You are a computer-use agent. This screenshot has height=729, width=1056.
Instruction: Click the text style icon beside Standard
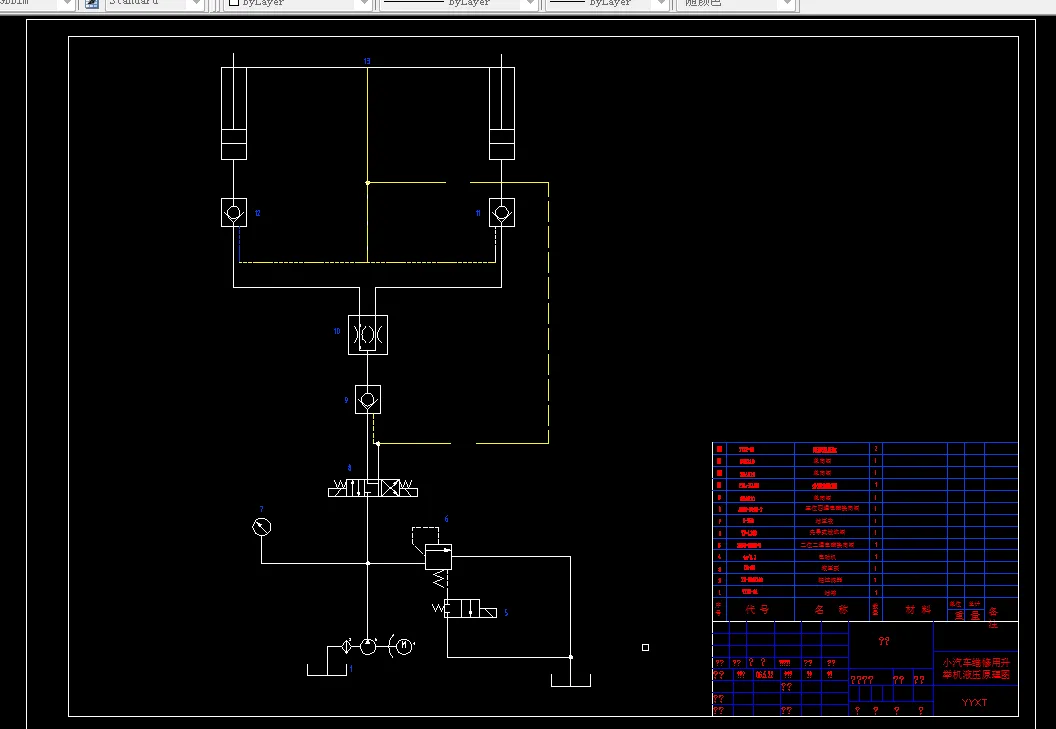pyautogui.click(x=92, y=3)
